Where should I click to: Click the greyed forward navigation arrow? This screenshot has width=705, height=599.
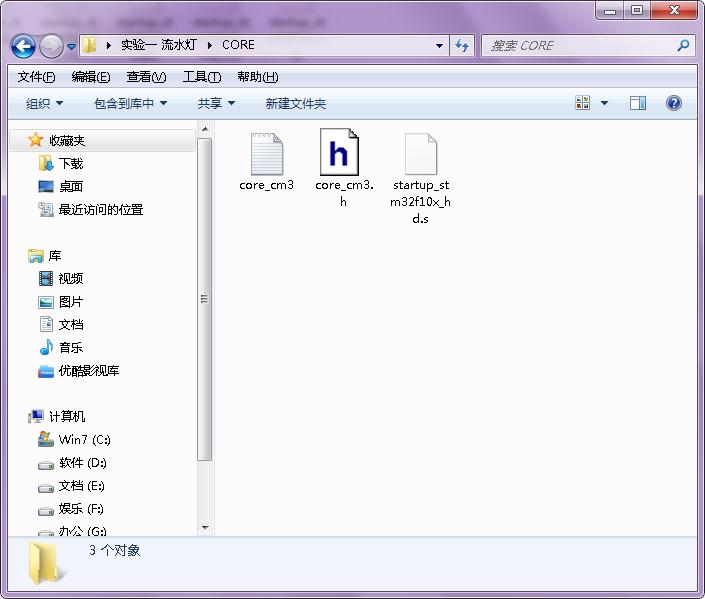point(51,46)
